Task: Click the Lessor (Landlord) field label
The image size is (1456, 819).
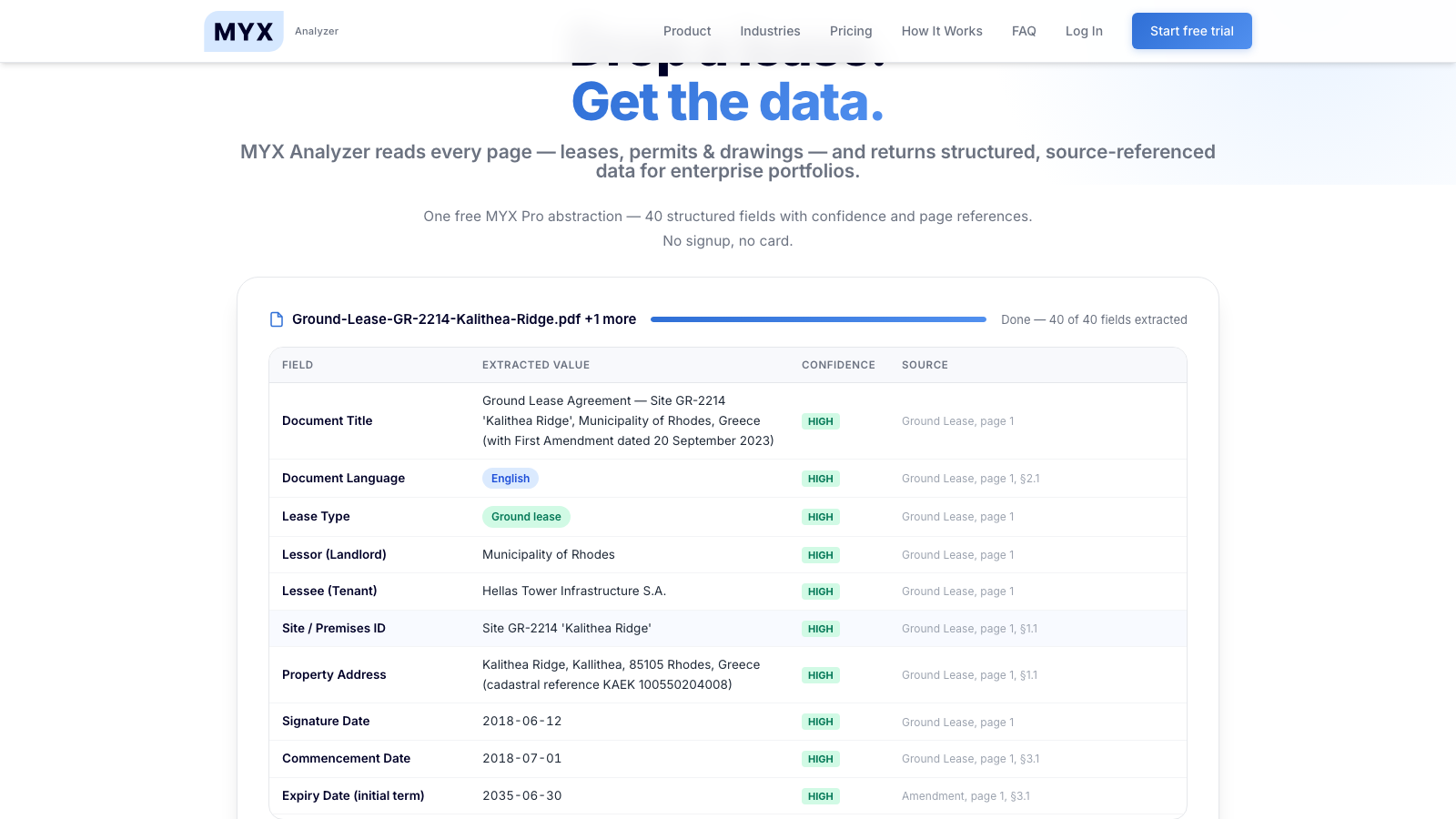Action: pos(334,554)
